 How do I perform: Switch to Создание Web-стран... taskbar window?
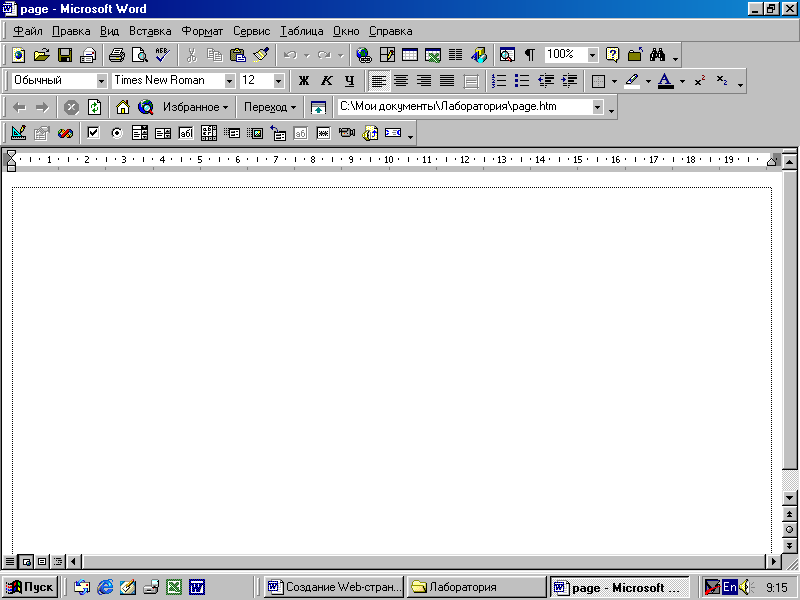334,587
